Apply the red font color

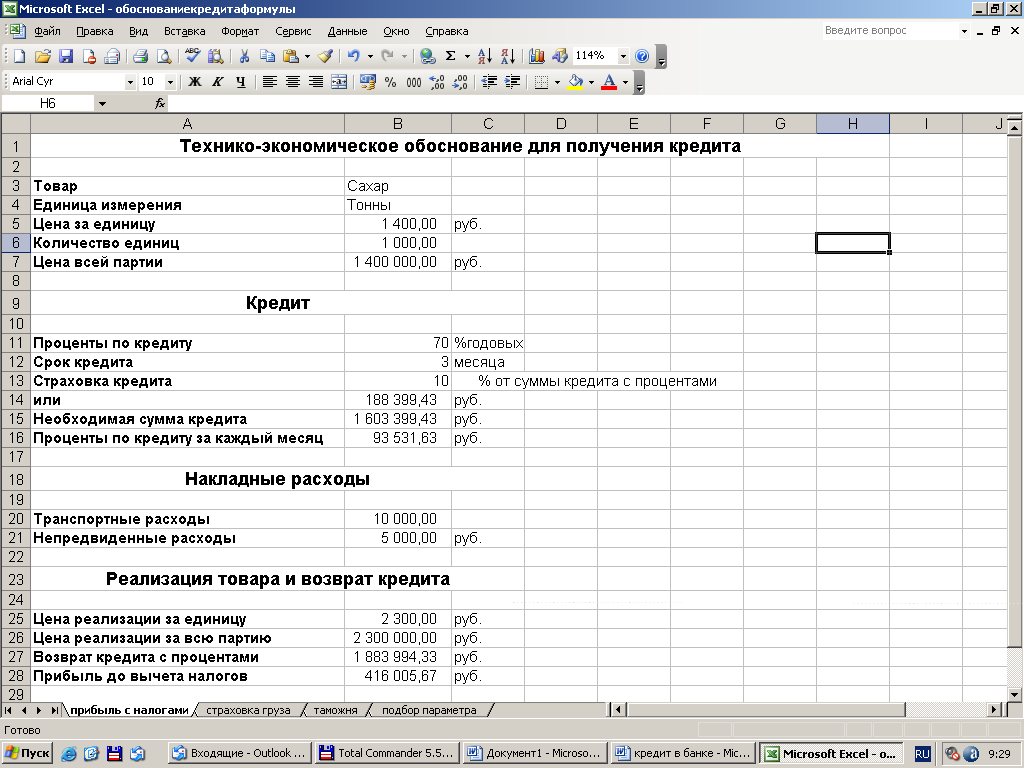click(x=609, y=82)
